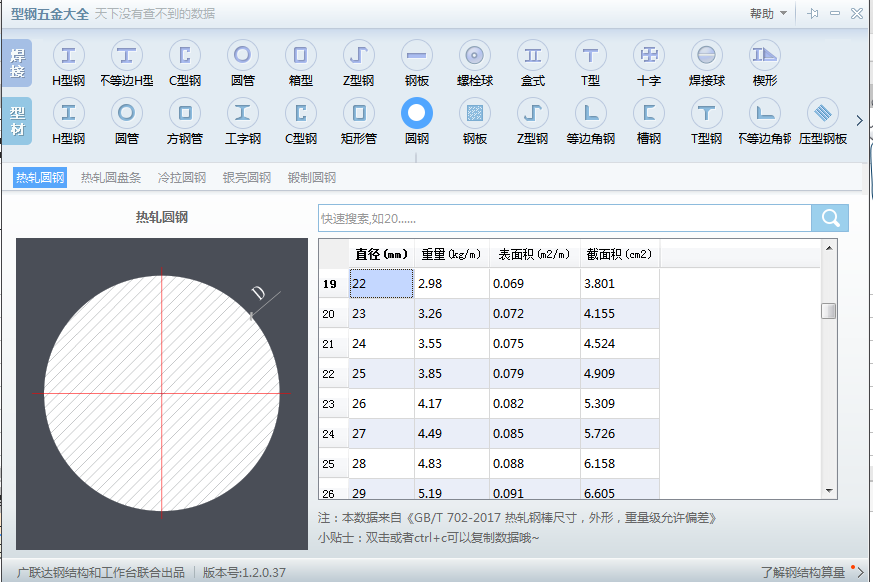
Task: Select surface area cell 0.075
Action: [534, 344]
